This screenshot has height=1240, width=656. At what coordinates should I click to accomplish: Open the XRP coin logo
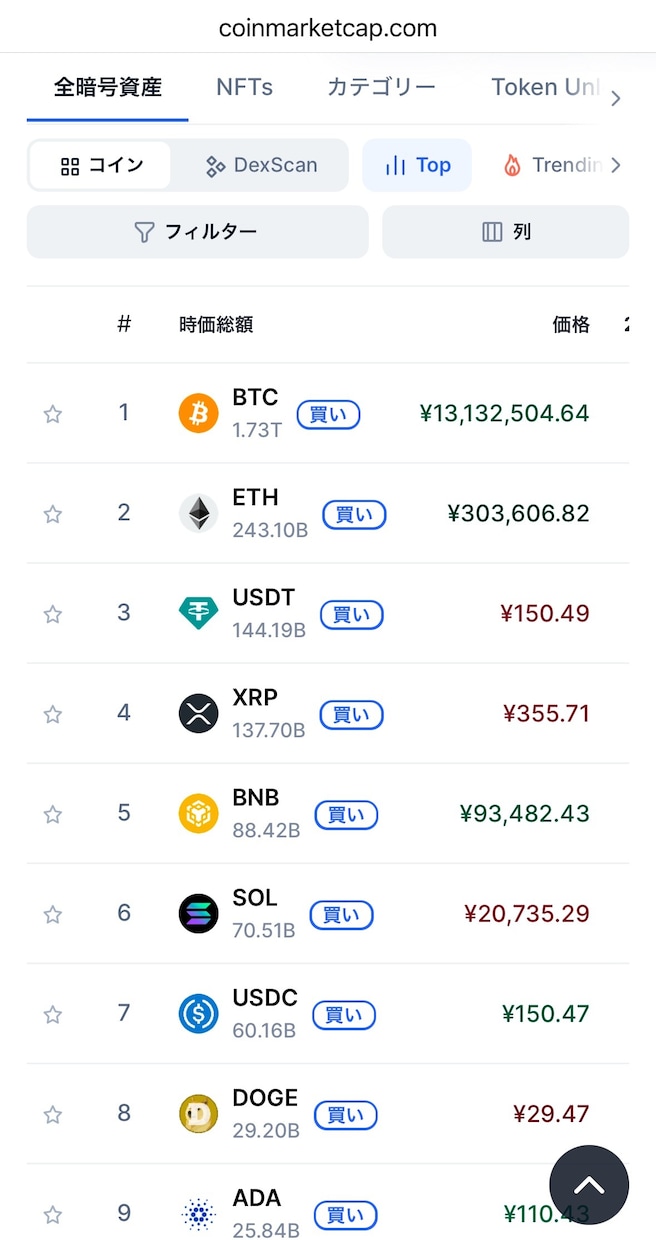pyautogui.click(x=198, y=713)
